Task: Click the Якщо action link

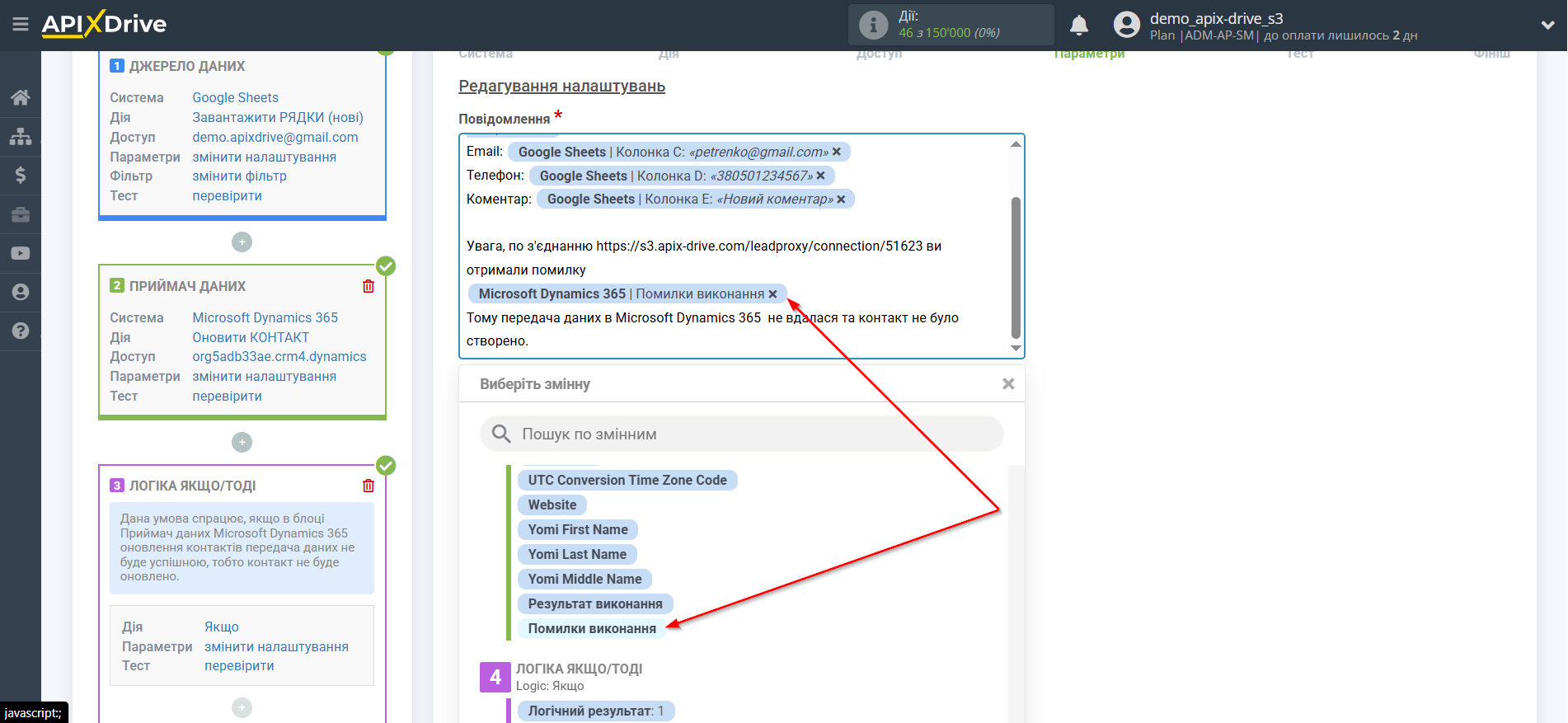Action: coord(222,627)
